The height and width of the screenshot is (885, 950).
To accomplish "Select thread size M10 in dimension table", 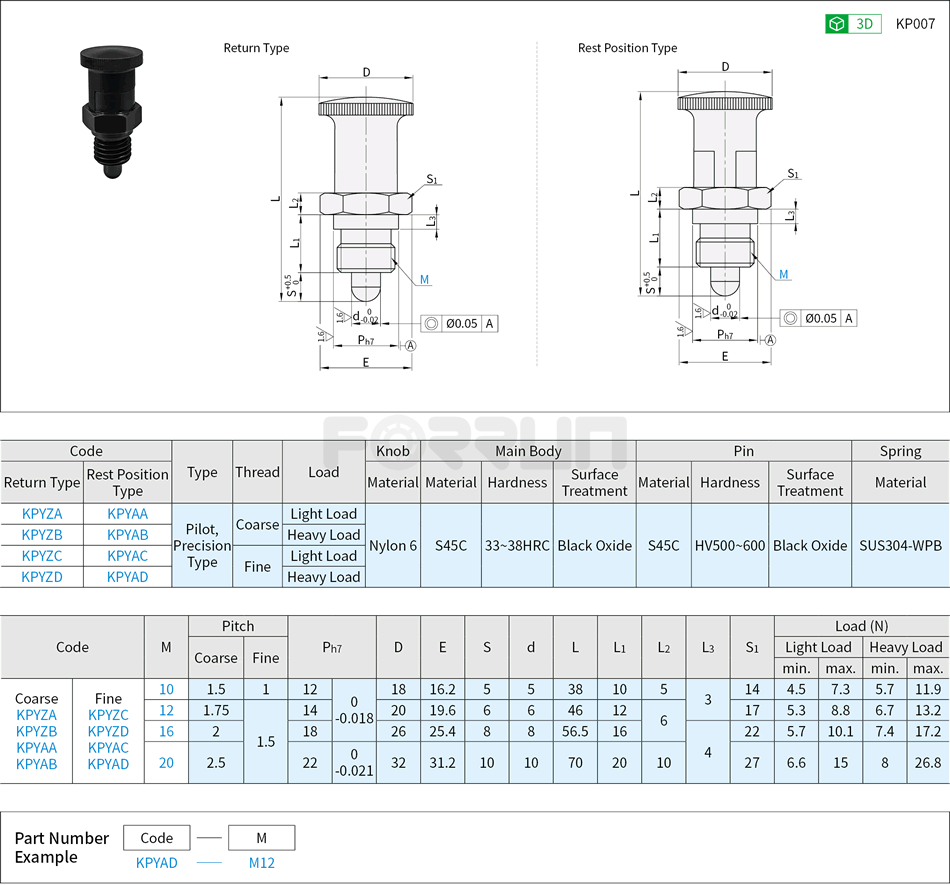I will tap(165, 689).
